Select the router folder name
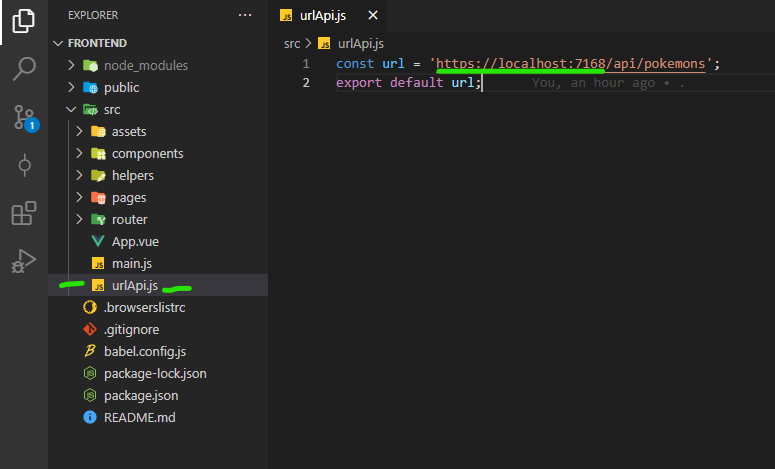Screen dimensions: 775x469 pyautogui.click(x=129, y=219)
